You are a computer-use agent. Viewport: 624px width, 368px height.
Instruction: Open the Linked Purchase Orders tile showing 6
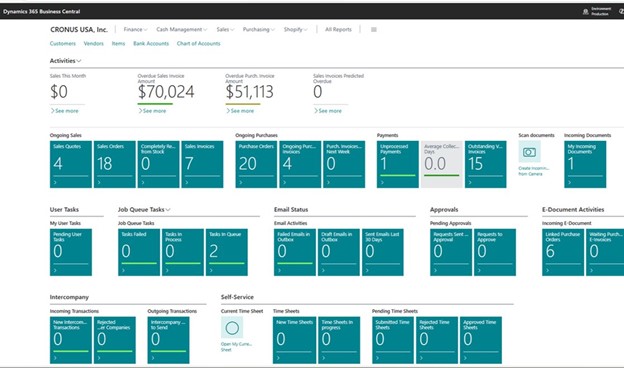[x=563, y=252]
